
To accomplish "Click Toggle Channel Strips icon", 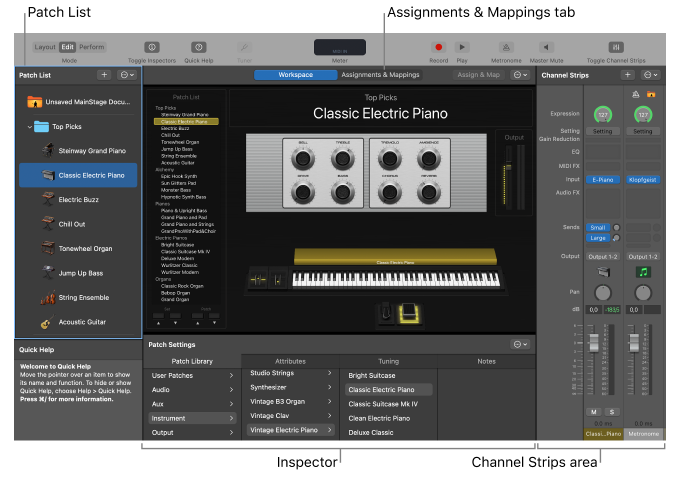I will pyautogui.click(x=616, y=47).
